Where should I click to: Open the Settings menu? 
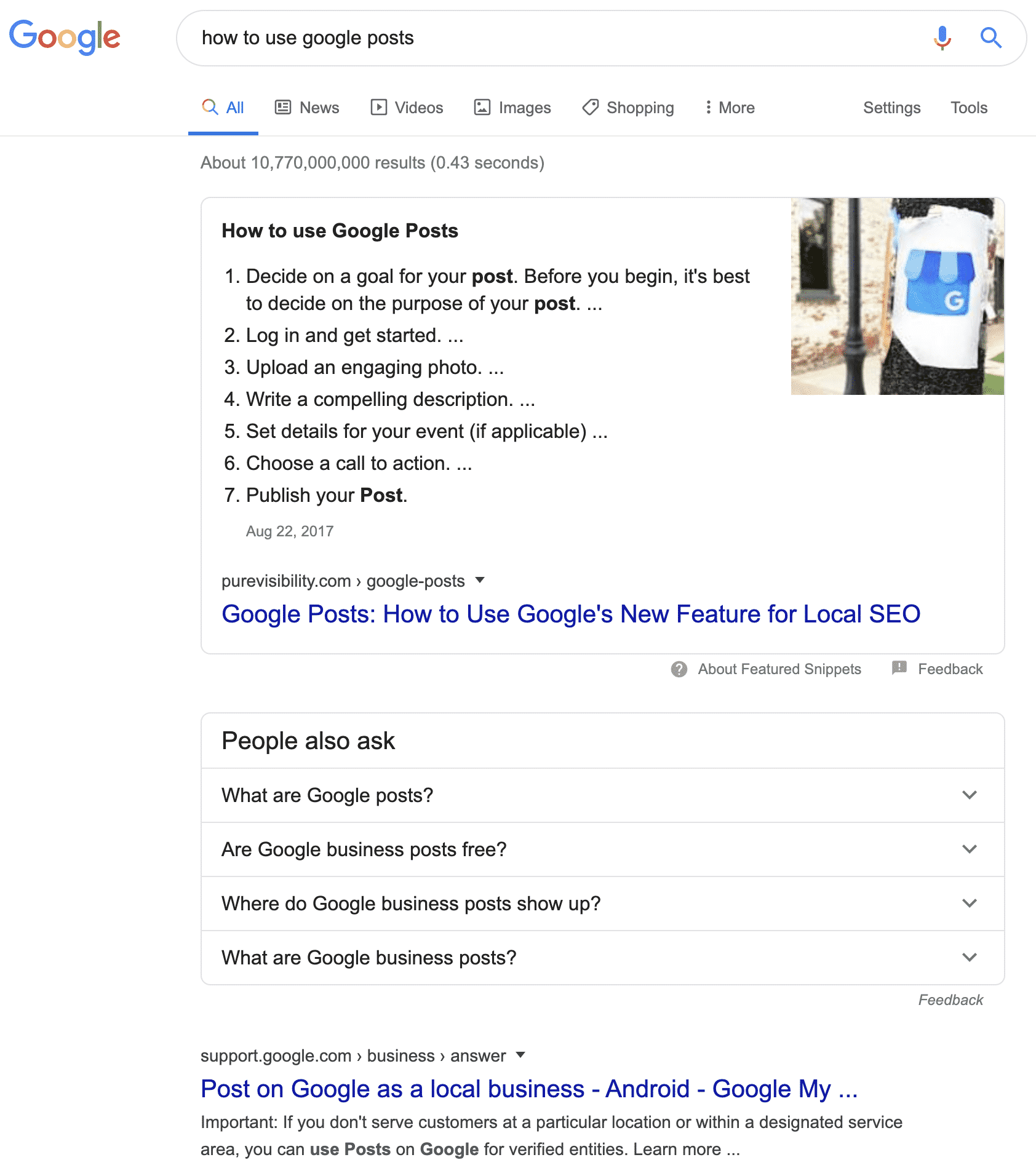tap(892, 107)
